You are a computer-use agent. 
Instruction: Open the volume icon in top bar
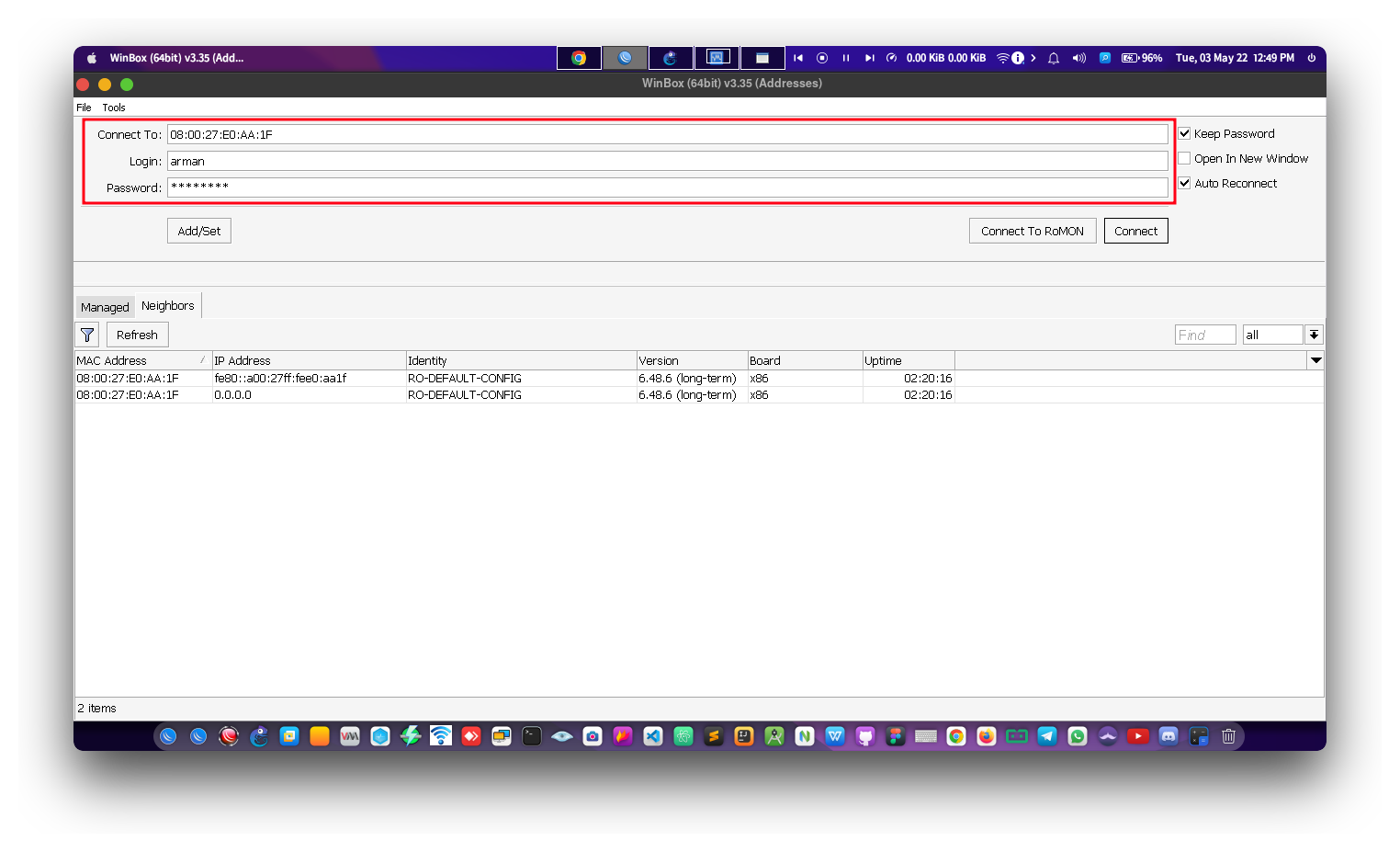1078,58
